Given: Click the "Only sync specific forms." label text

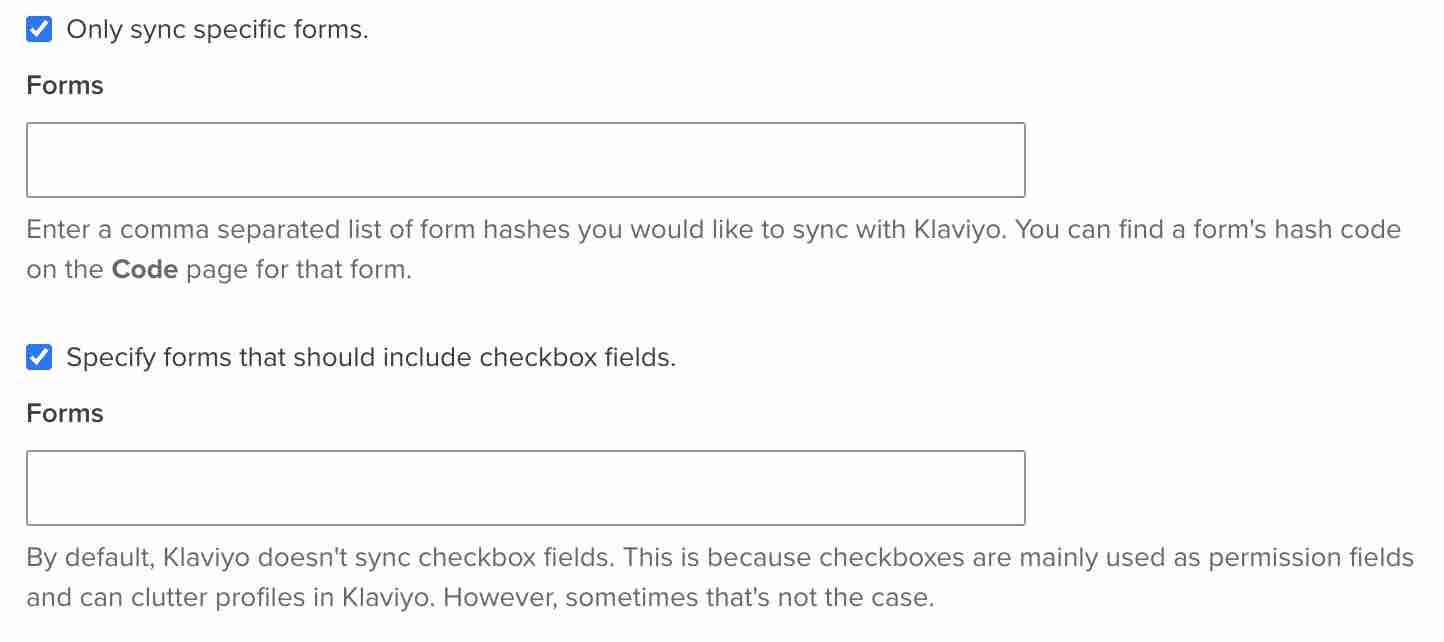Looking at the screenshot, I should [x=216, y=29].
